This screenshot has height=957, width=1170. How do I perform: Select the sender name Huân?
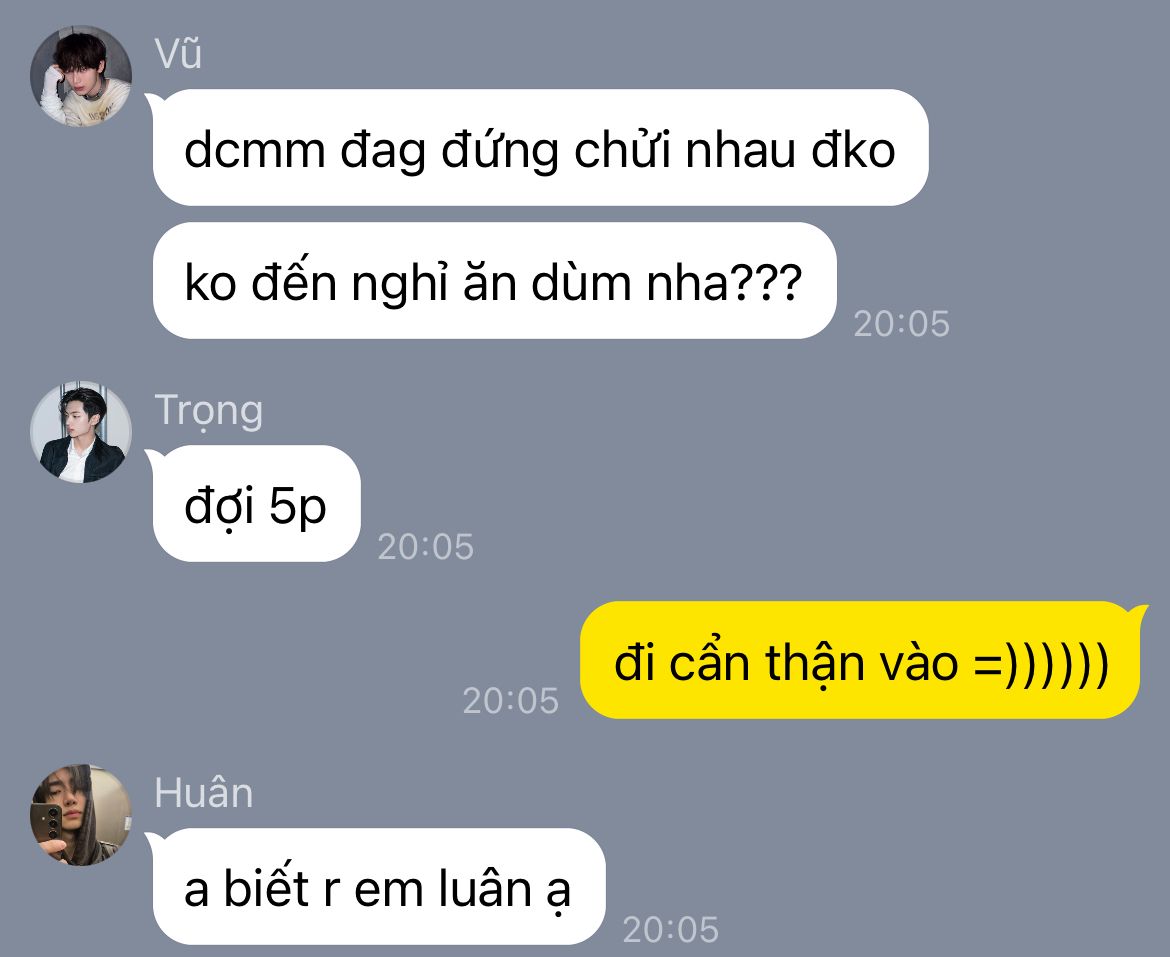tap(204, 792)
